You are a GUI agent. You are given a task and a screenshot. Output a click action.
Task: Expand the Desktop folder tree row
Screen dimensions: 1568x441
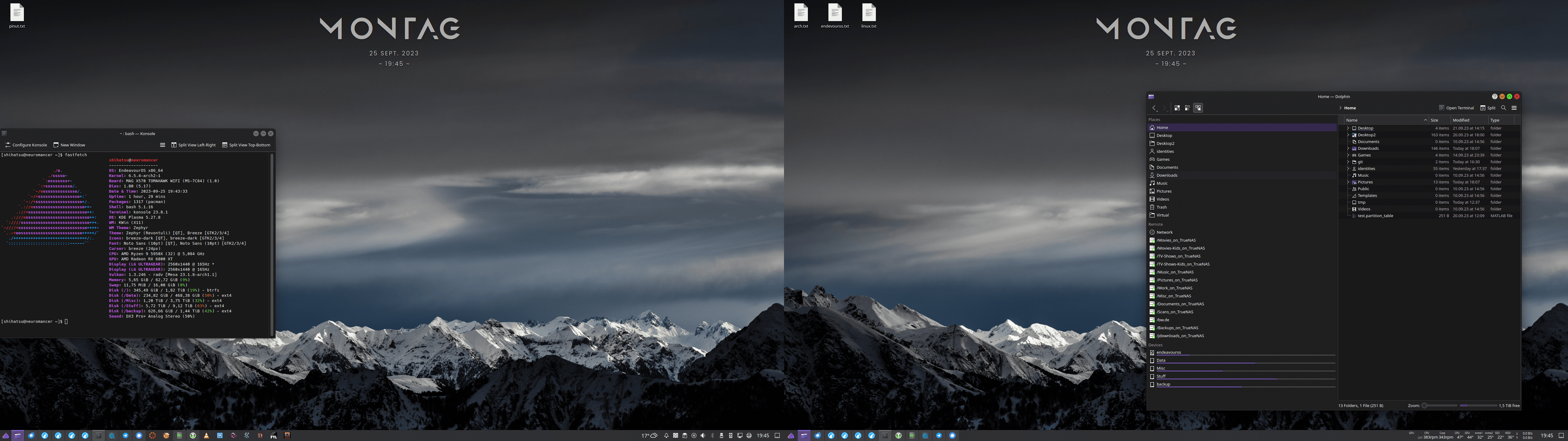[1347, 128]
